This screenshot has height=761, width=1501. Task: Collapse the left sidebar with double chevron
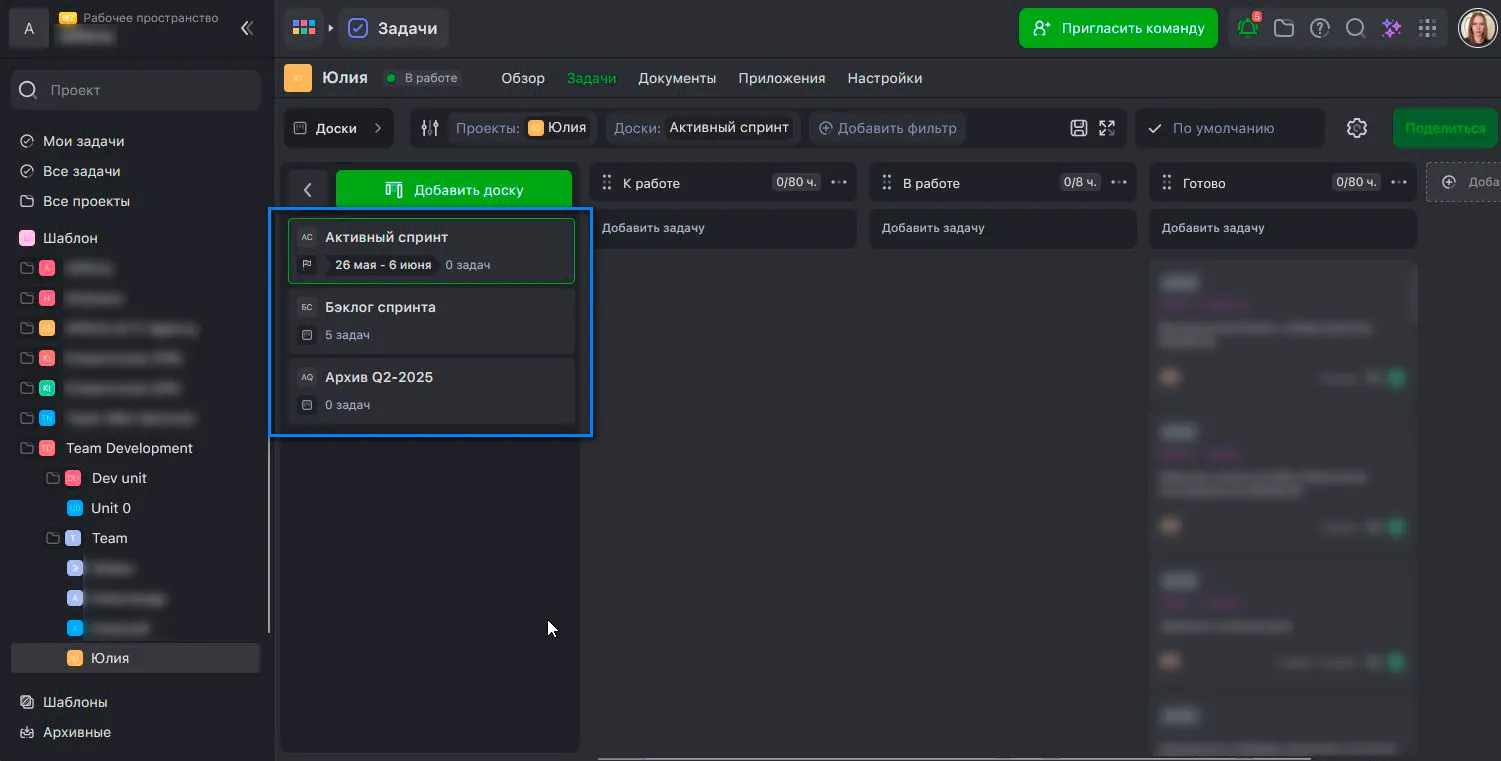point(247,28)
